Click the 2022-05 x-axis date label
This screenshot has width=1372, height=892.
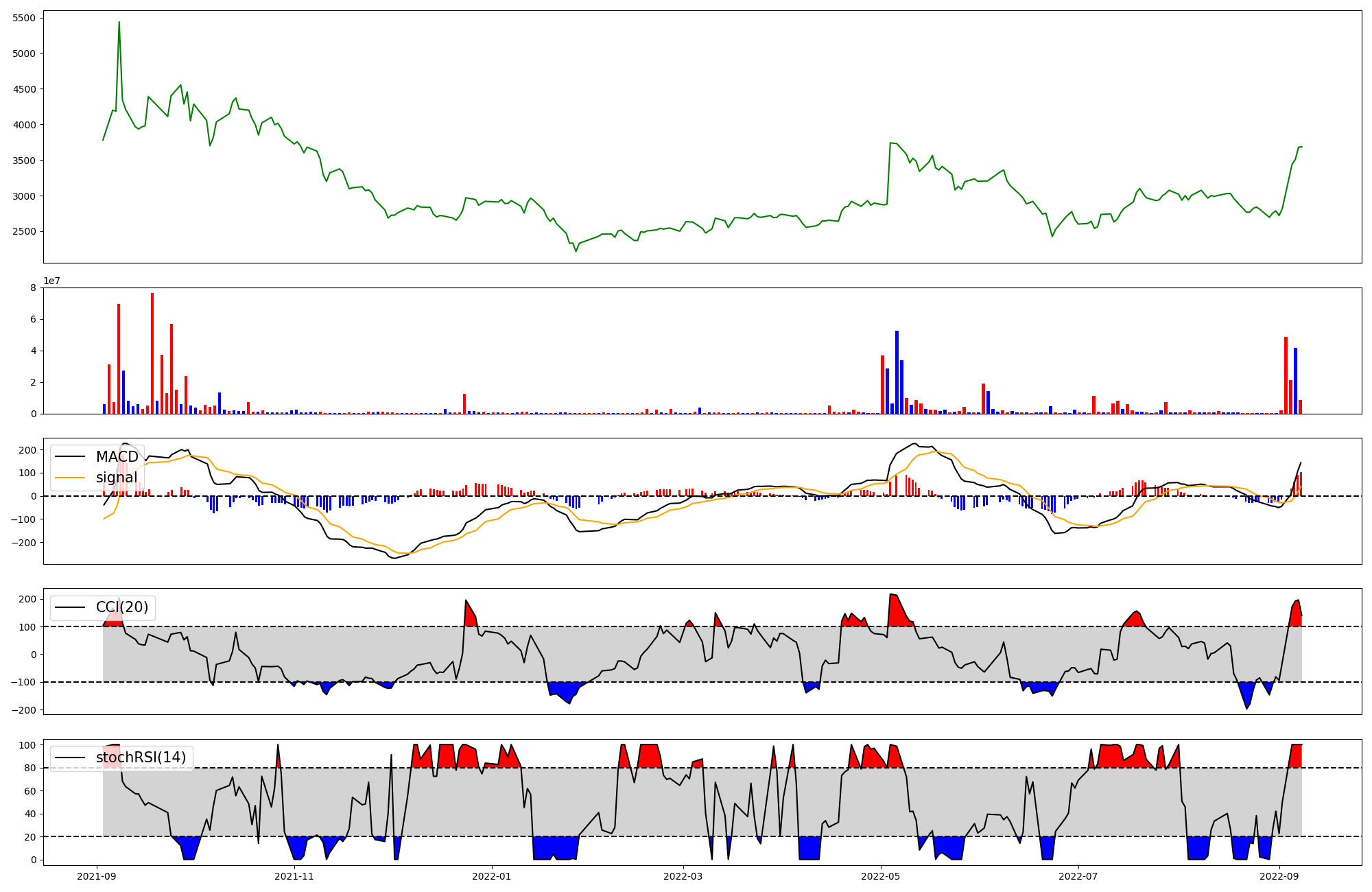[x=880, y=876]
